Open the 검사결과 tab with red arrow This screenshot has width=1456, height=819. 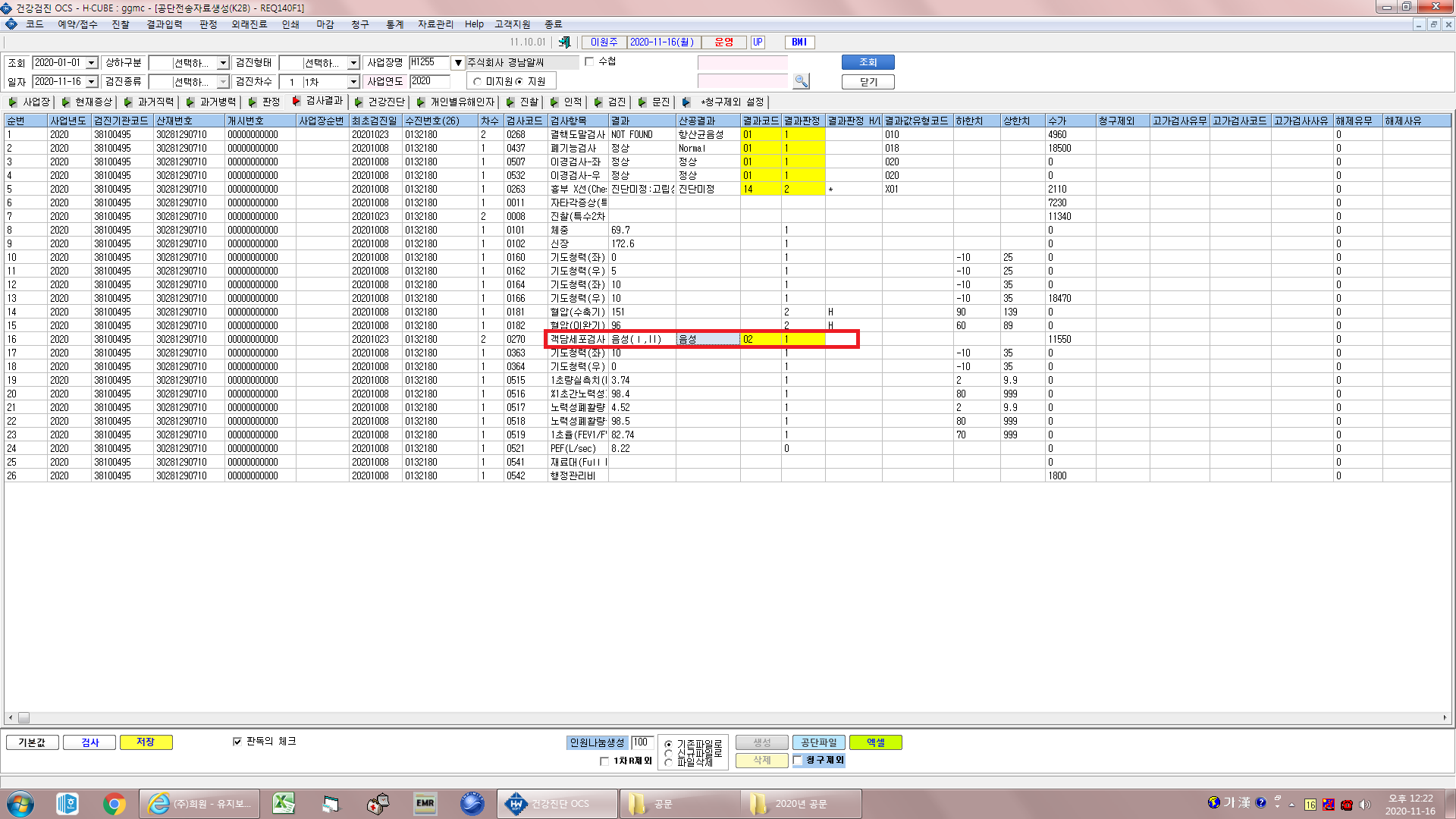317,102
